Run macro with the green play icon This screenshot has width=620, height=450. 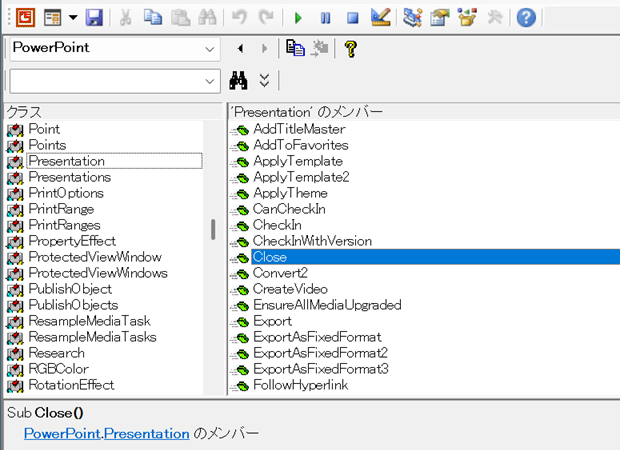(298, 18)
